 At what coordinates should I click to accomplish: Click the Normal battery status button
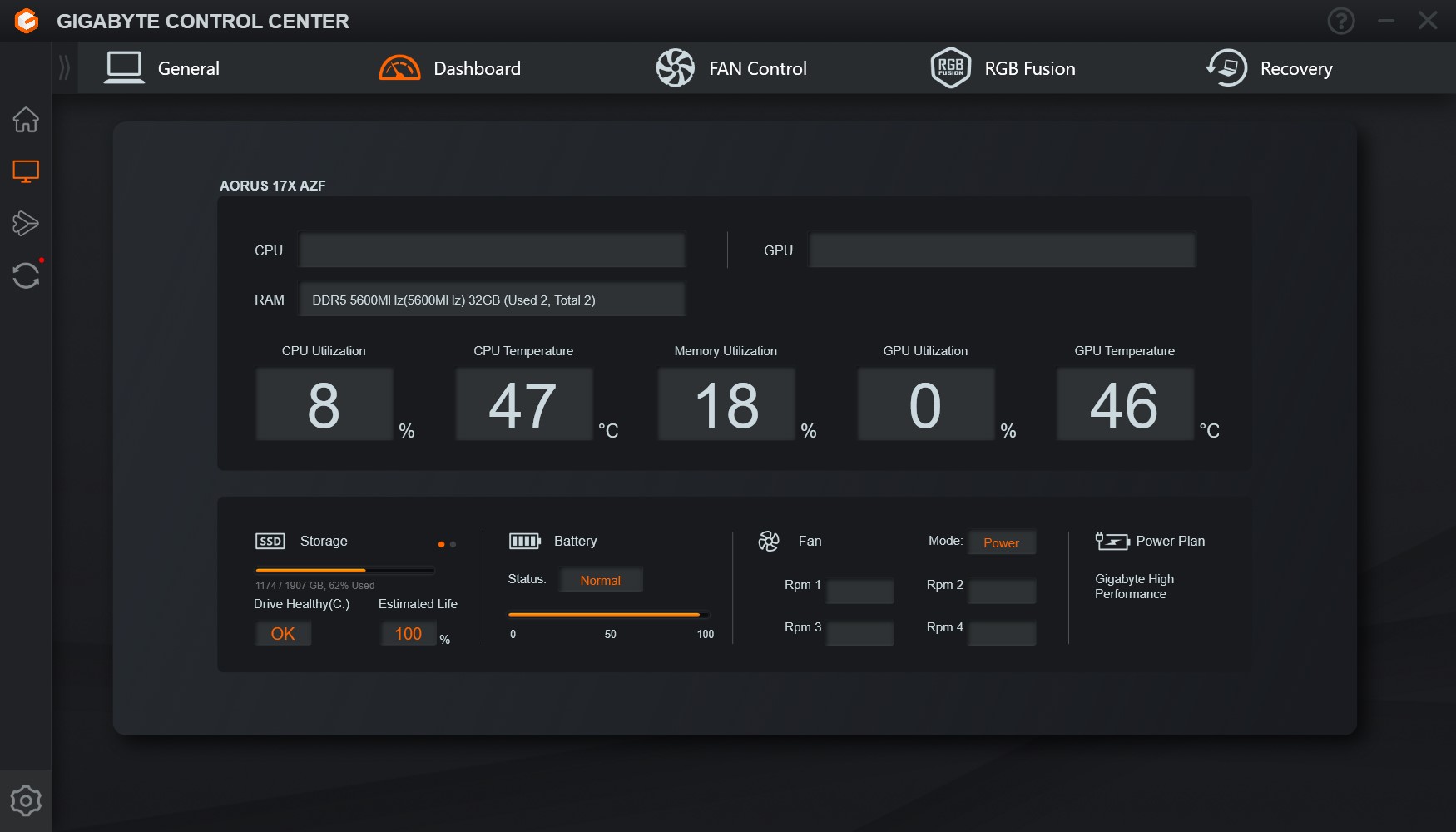coord(600,580)
